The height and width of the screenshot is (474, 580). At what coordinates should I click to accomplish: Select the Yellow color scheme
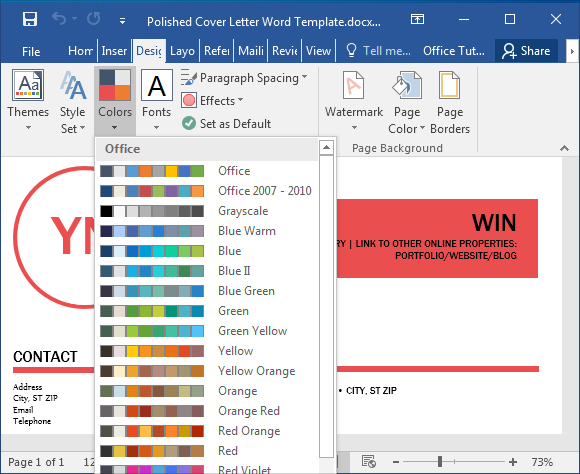[x=206, y=351]
